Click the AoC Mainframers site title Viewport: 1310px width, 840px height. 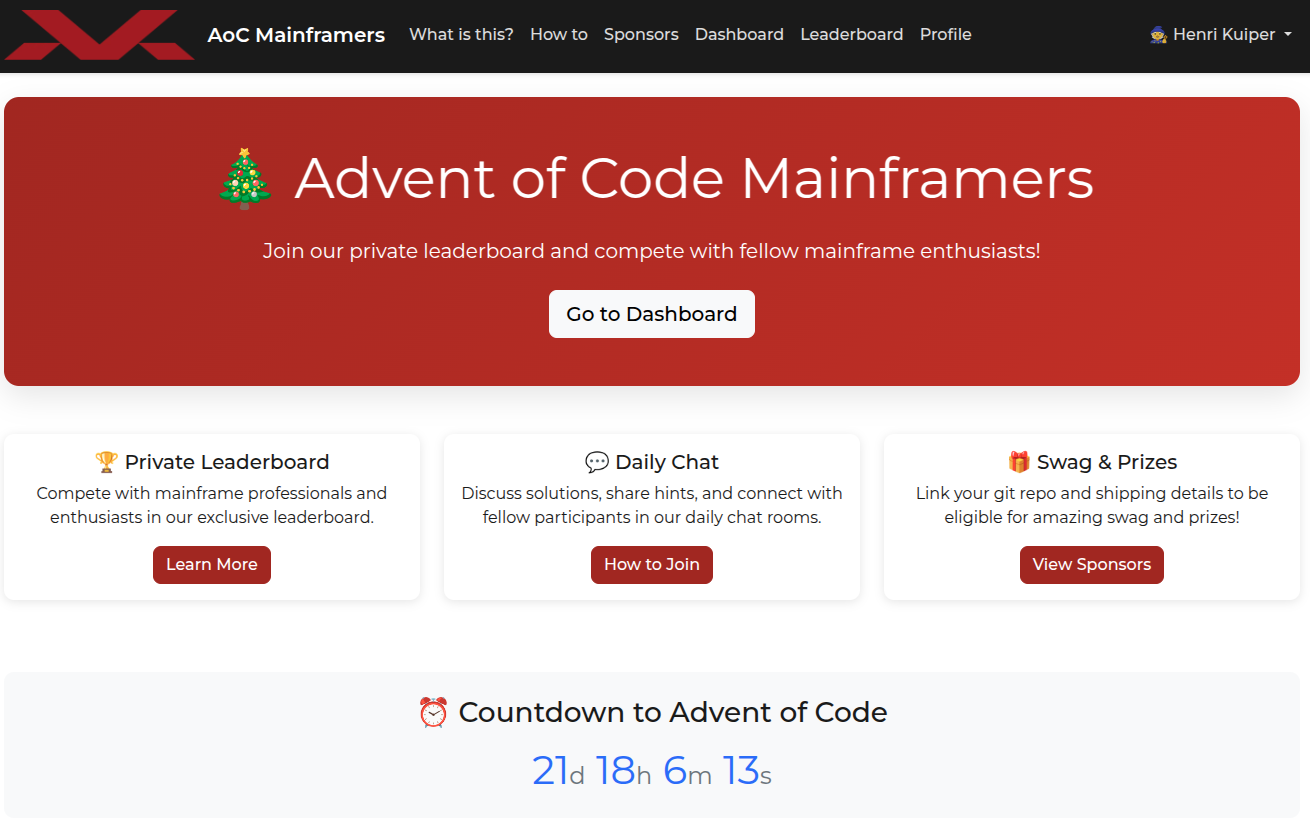tap(296, 34)
